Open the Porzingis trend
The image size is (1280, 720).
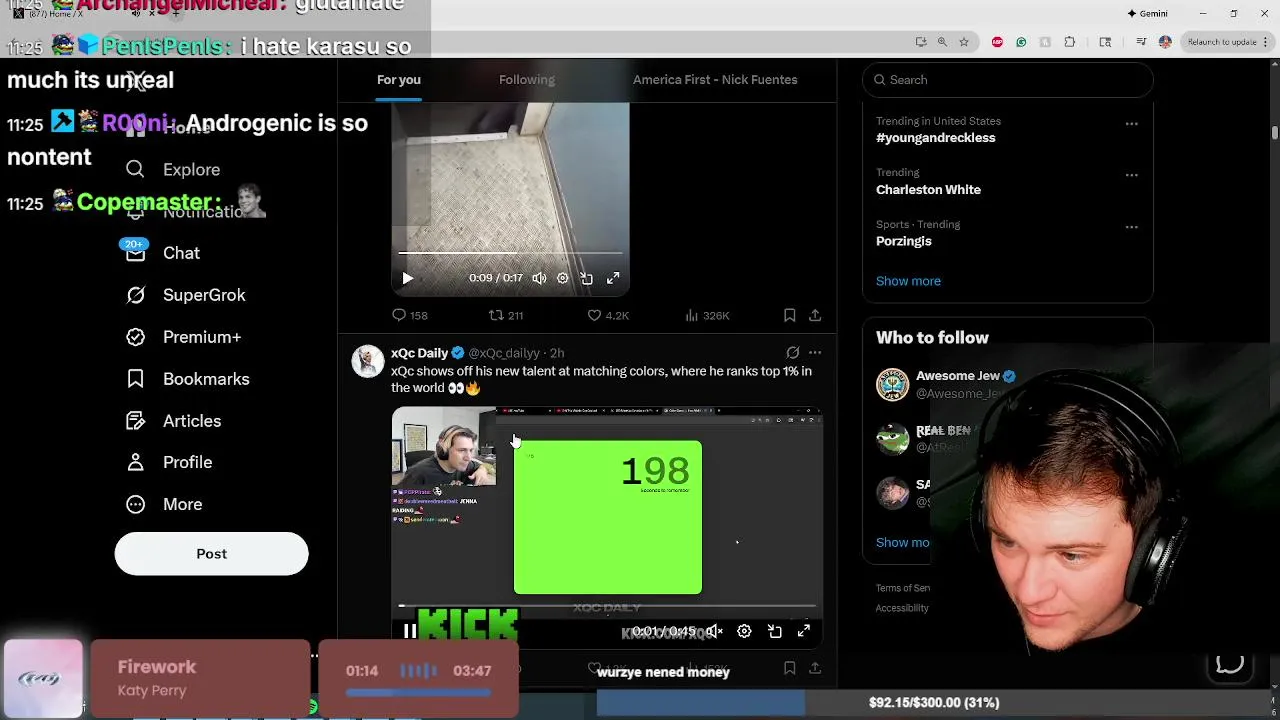(x=904, y=241)
